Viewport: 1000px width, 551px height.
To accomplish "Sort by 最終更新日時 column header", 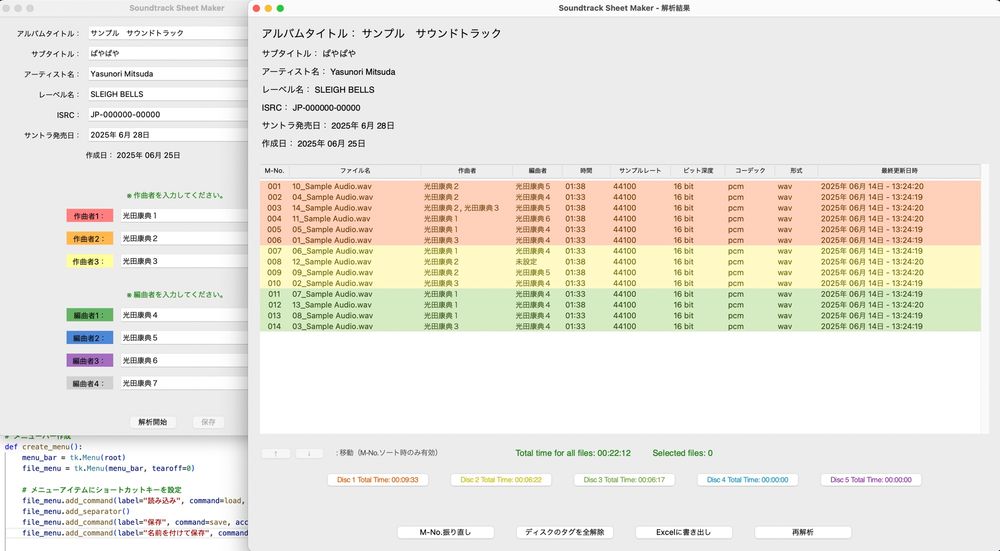I will click(x=899, y=171).
